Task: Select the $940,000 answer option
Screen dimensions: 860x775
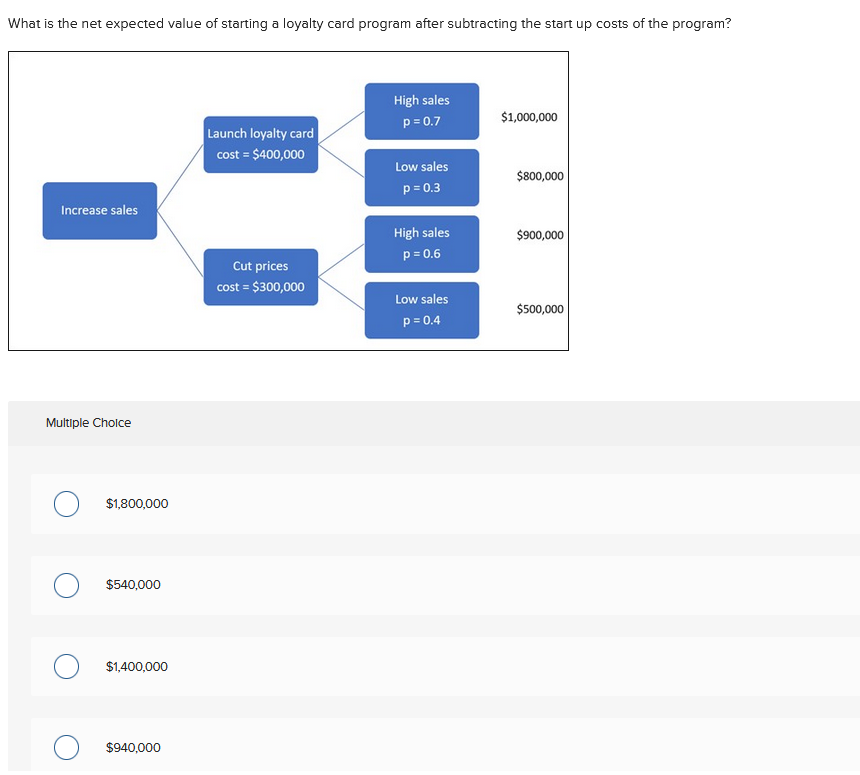Action: pos(67,747)
